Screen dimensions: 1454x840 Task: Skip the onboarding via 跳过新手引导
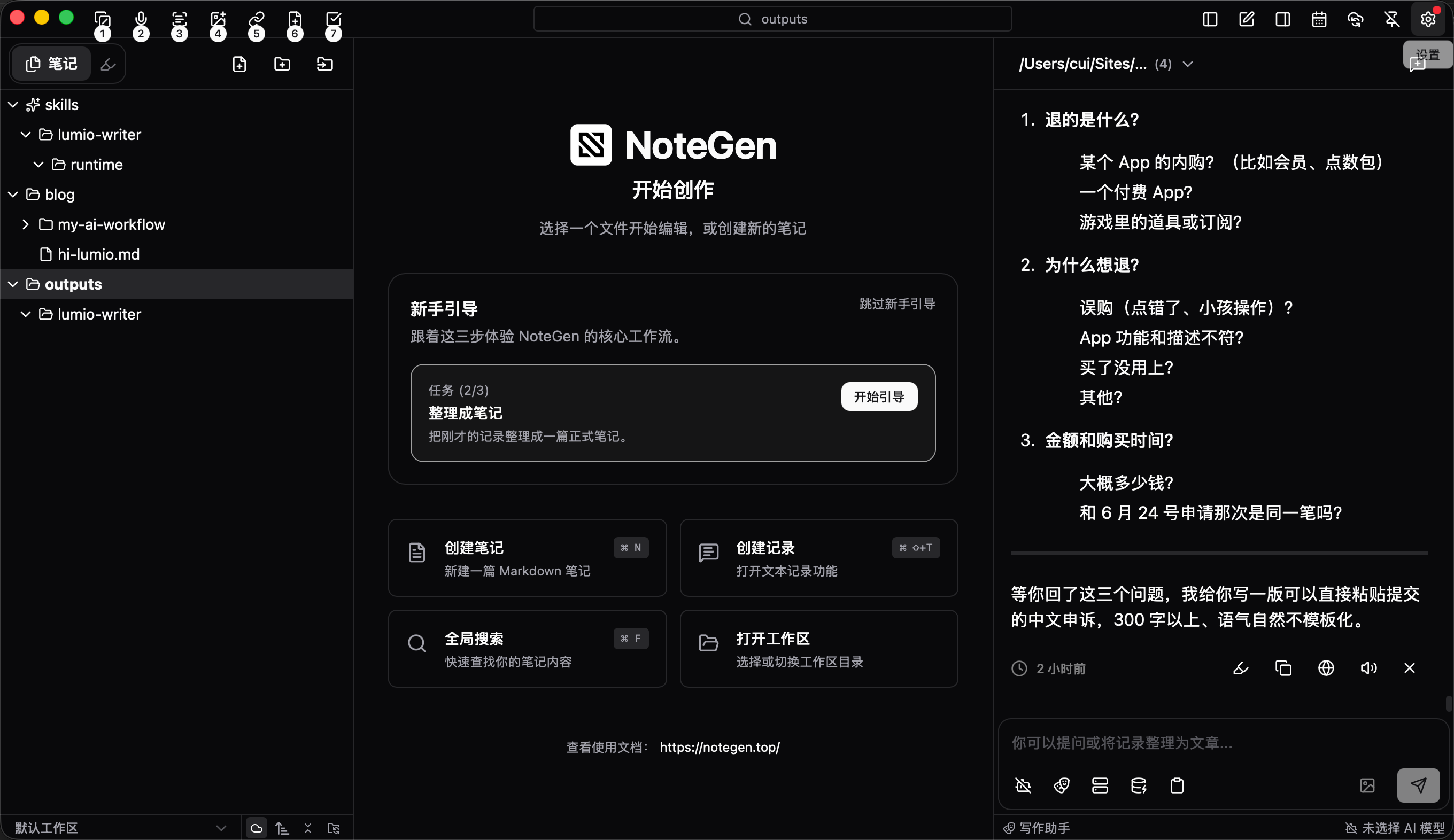897,304
